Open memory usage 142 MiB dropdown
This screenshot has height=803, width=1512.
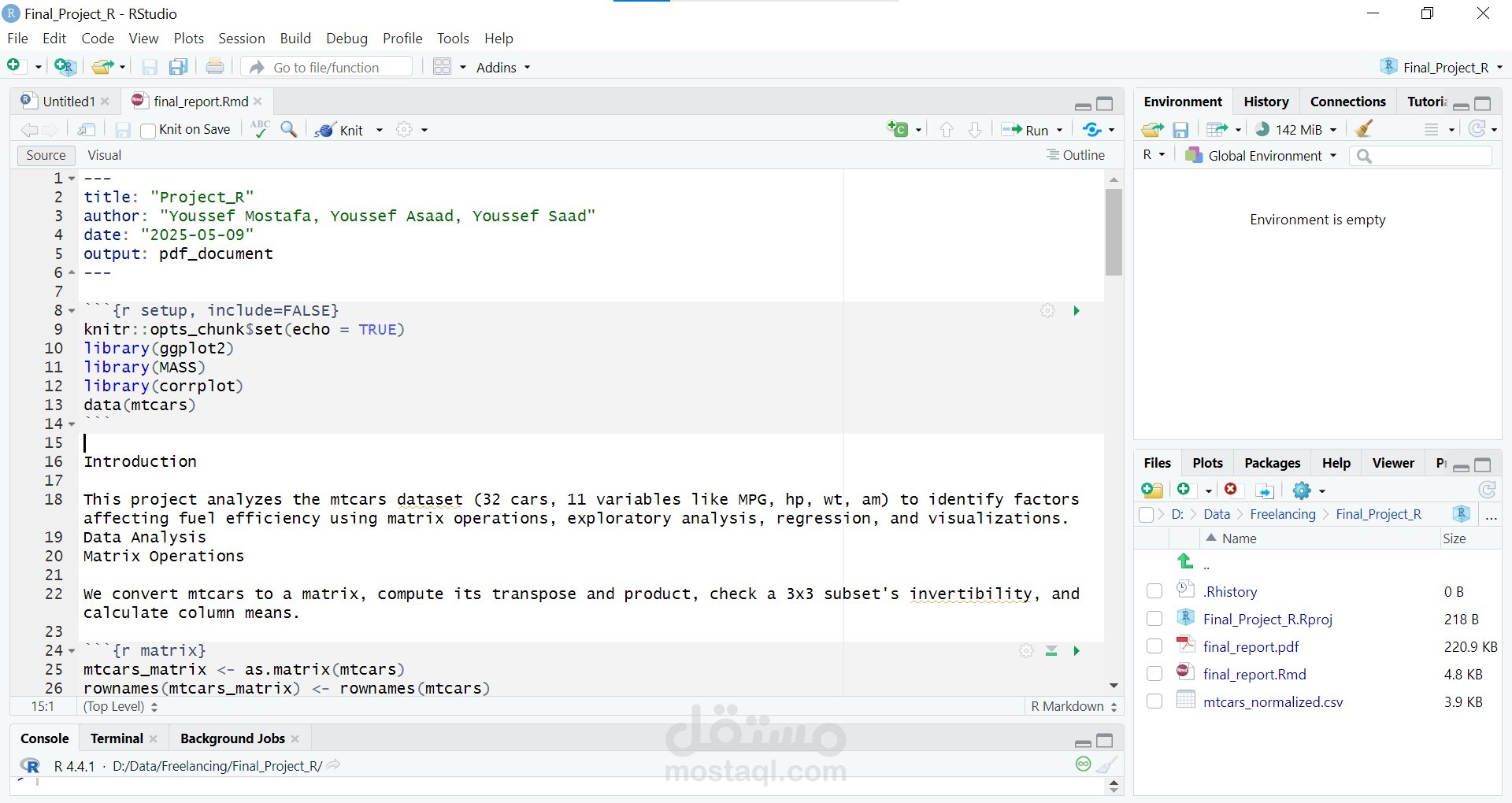click(x=1295, y=130)
